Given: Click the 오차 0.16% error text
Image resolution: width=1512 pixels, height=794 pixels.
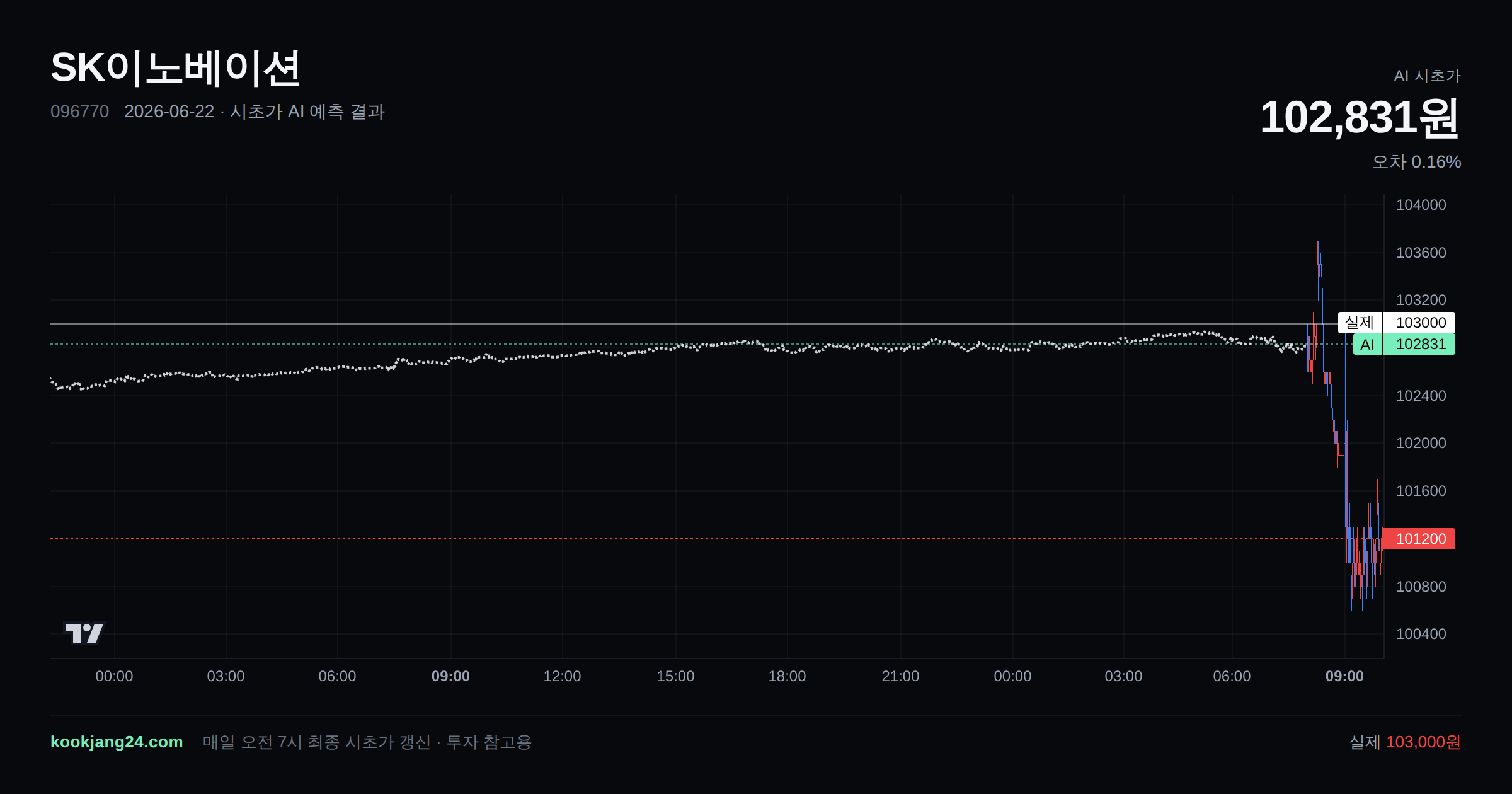Looking at the screenshot, I should pyautogui.click(x=1416, y=162).
